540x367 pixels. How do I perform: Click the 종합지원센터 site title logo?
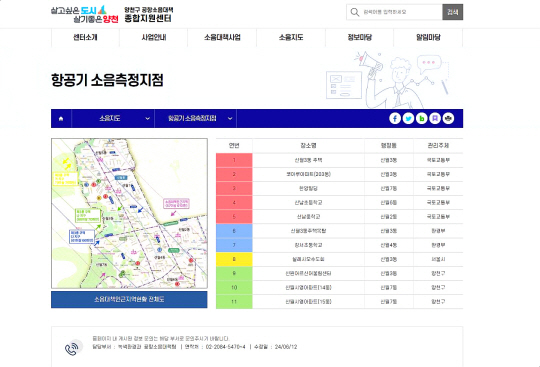pos(148,14)
